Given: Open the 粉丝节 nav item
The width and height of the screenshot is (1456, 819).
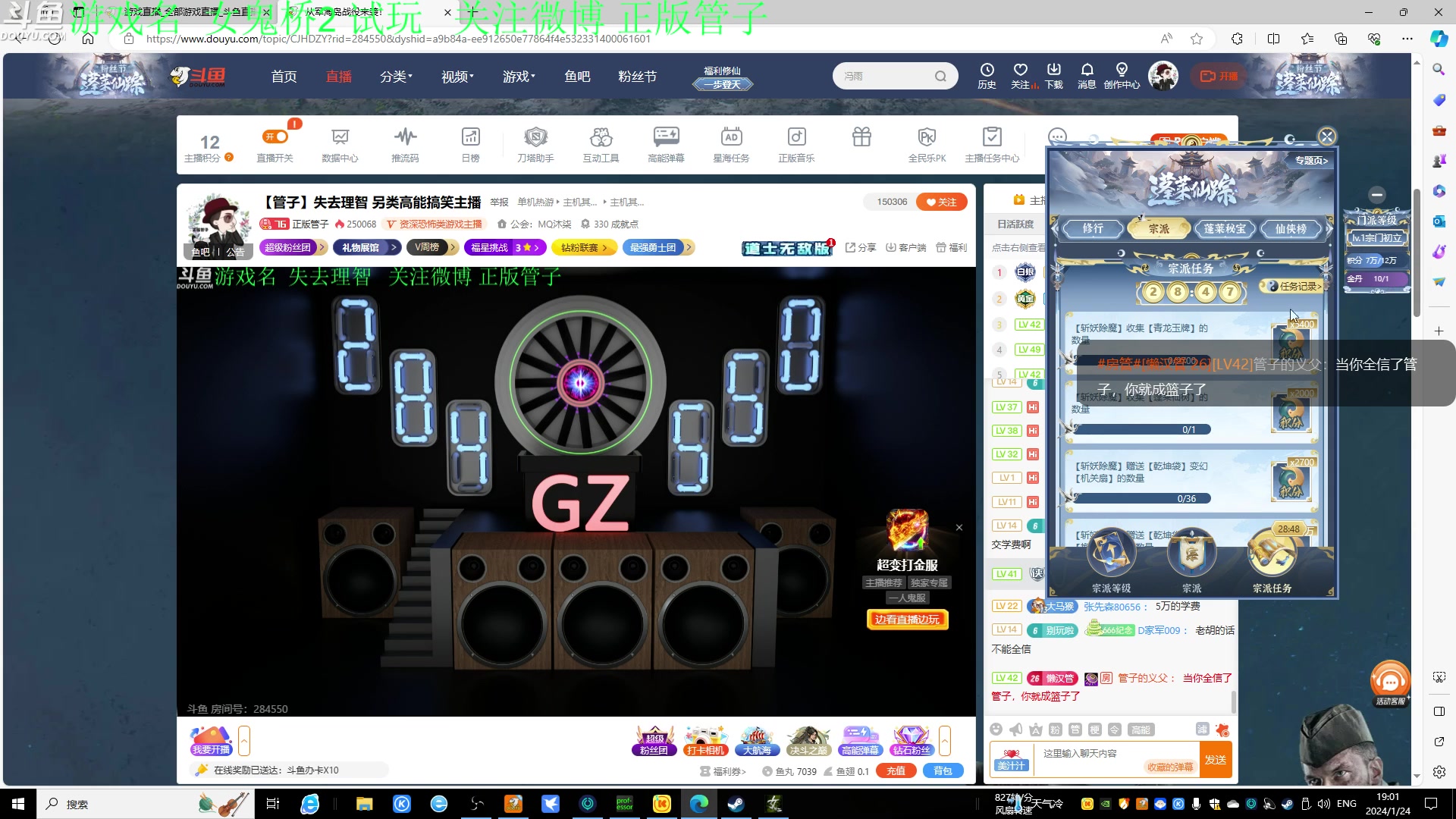Looking at the screenshot, I should [637, 77].
